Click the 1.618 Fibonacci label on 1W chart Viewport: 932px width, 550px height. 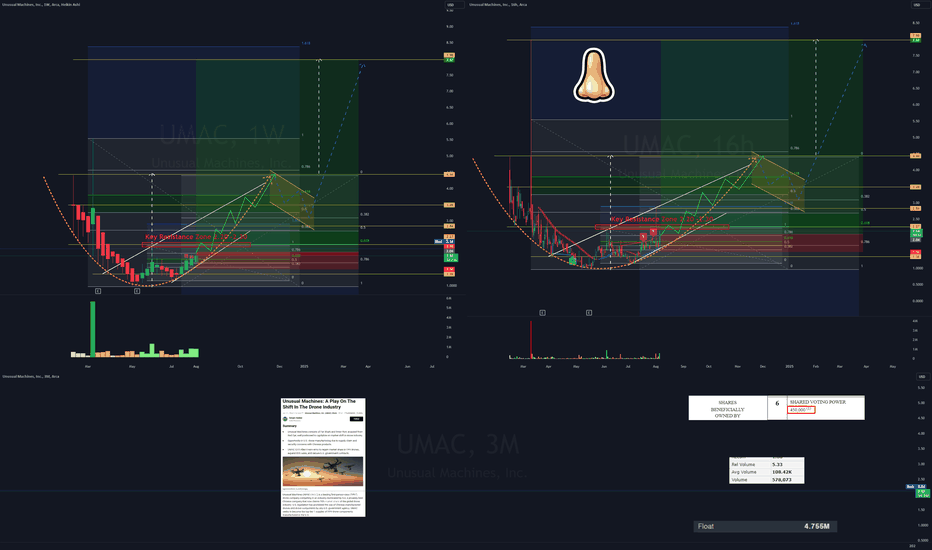pos(306,43)
